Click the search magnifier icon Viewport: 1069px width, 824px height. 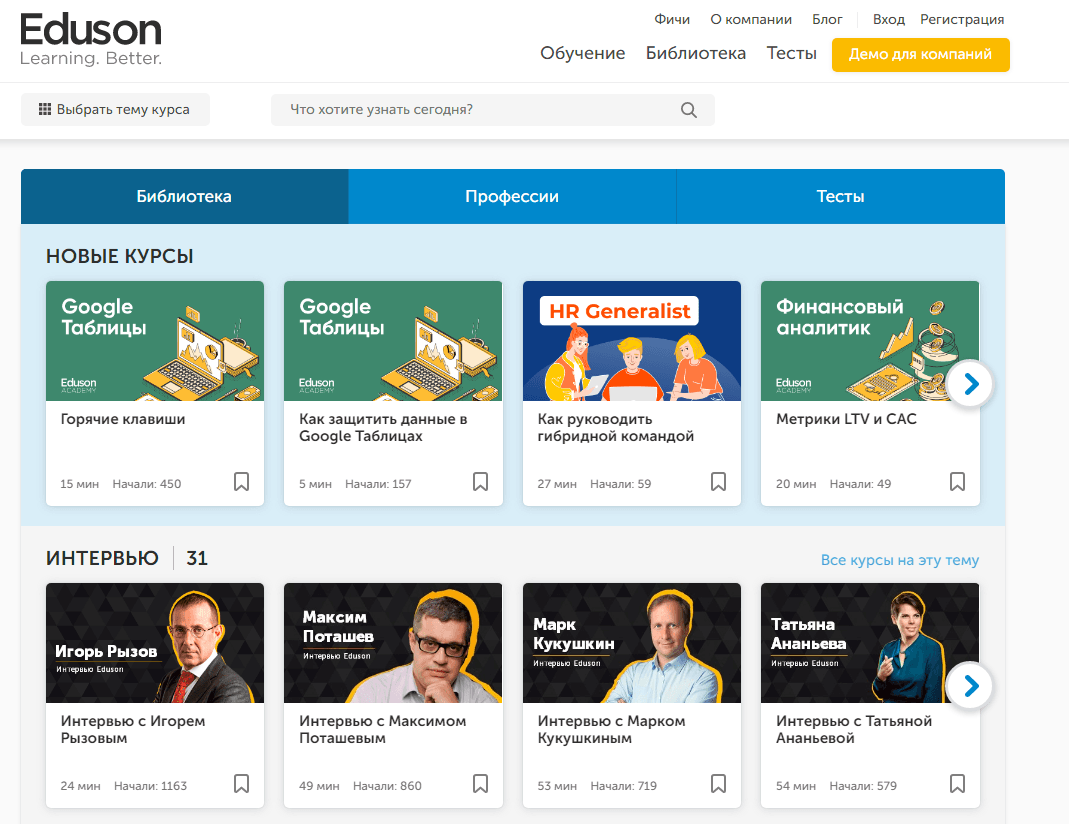coord(689,110)
